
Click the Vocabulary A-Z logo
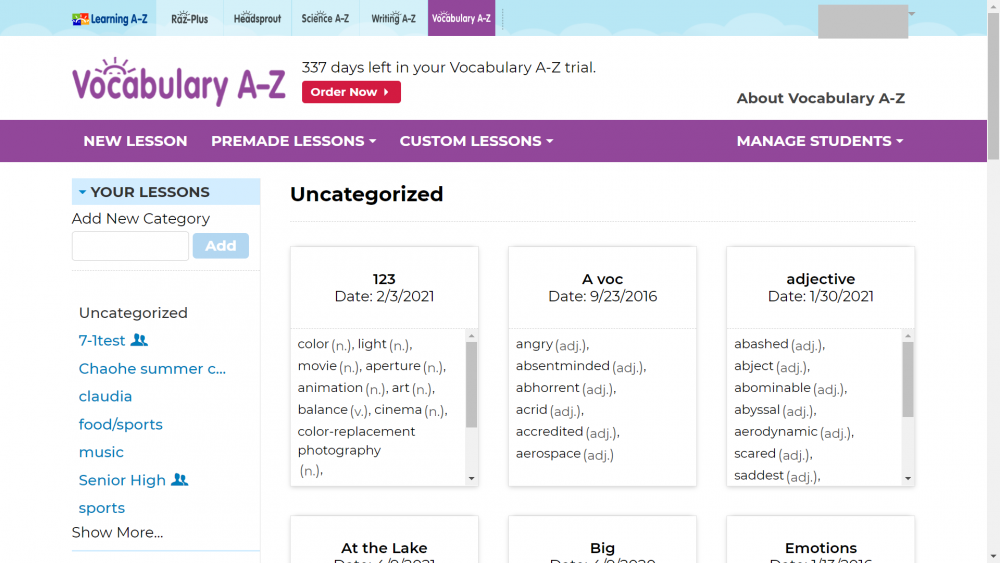178,82
